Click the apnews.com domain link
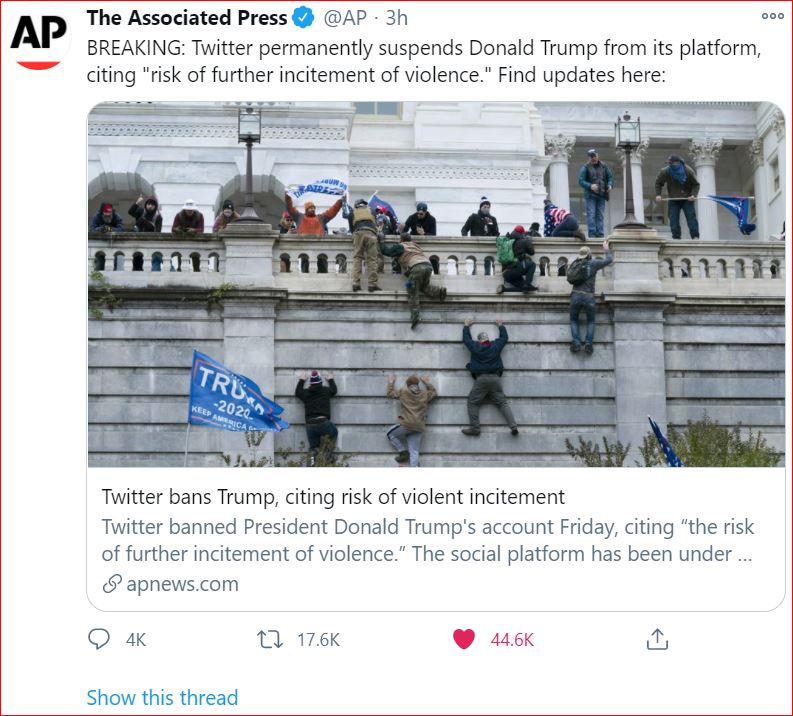This screenshot has height=716, width=793. click(x=182, y=584)
